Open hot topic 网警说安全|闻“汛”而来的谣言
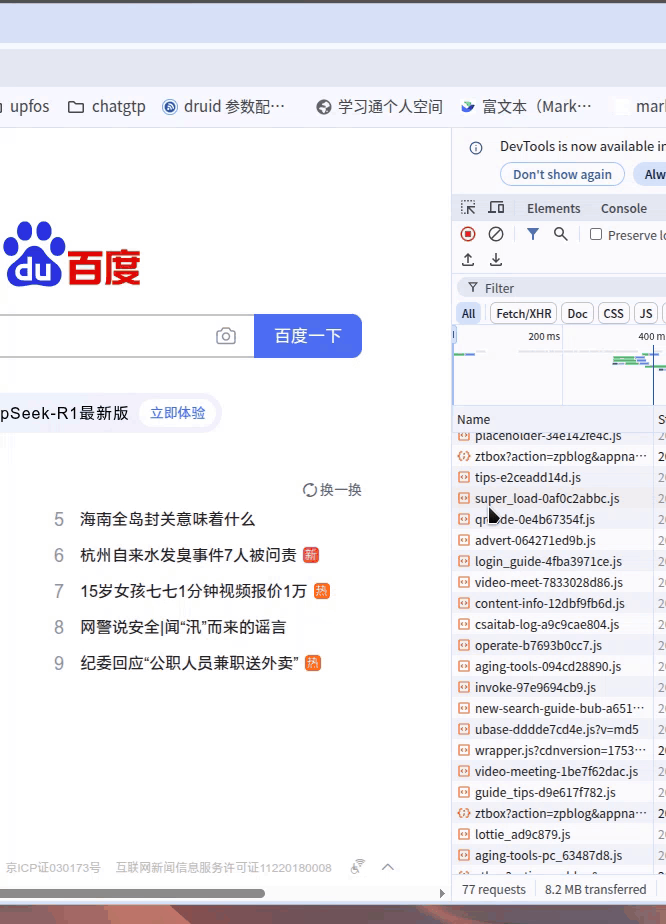Viewport: 666px width, 924px height. (183, 627)
